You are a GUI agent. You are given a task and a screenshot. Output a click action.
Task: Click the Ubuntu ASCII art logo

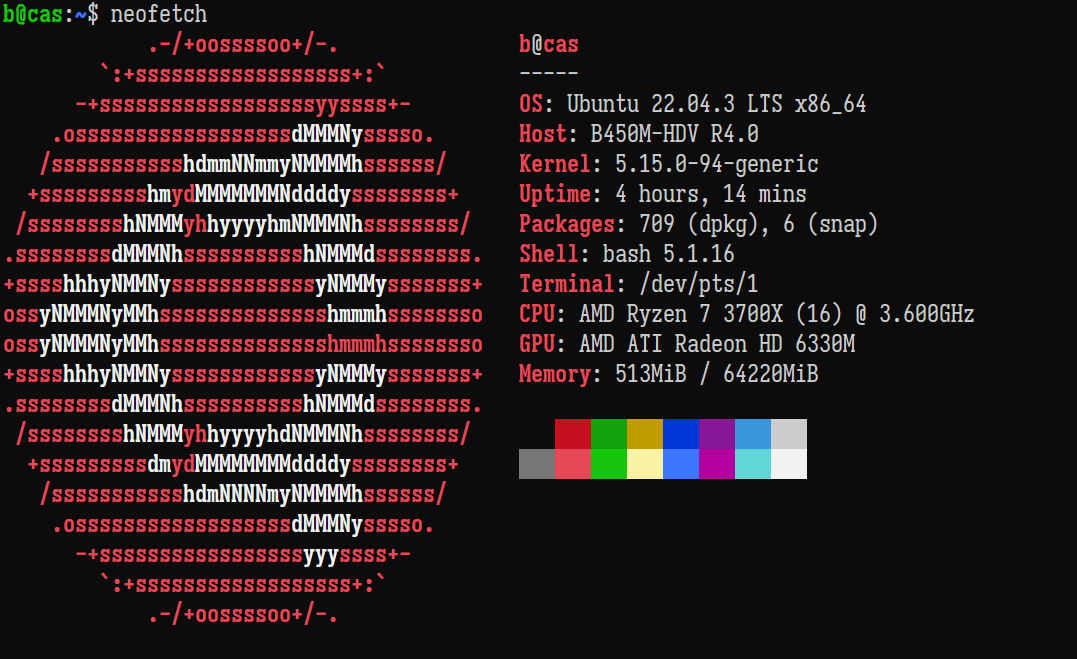pyautogui.click(x=243, y=330)
